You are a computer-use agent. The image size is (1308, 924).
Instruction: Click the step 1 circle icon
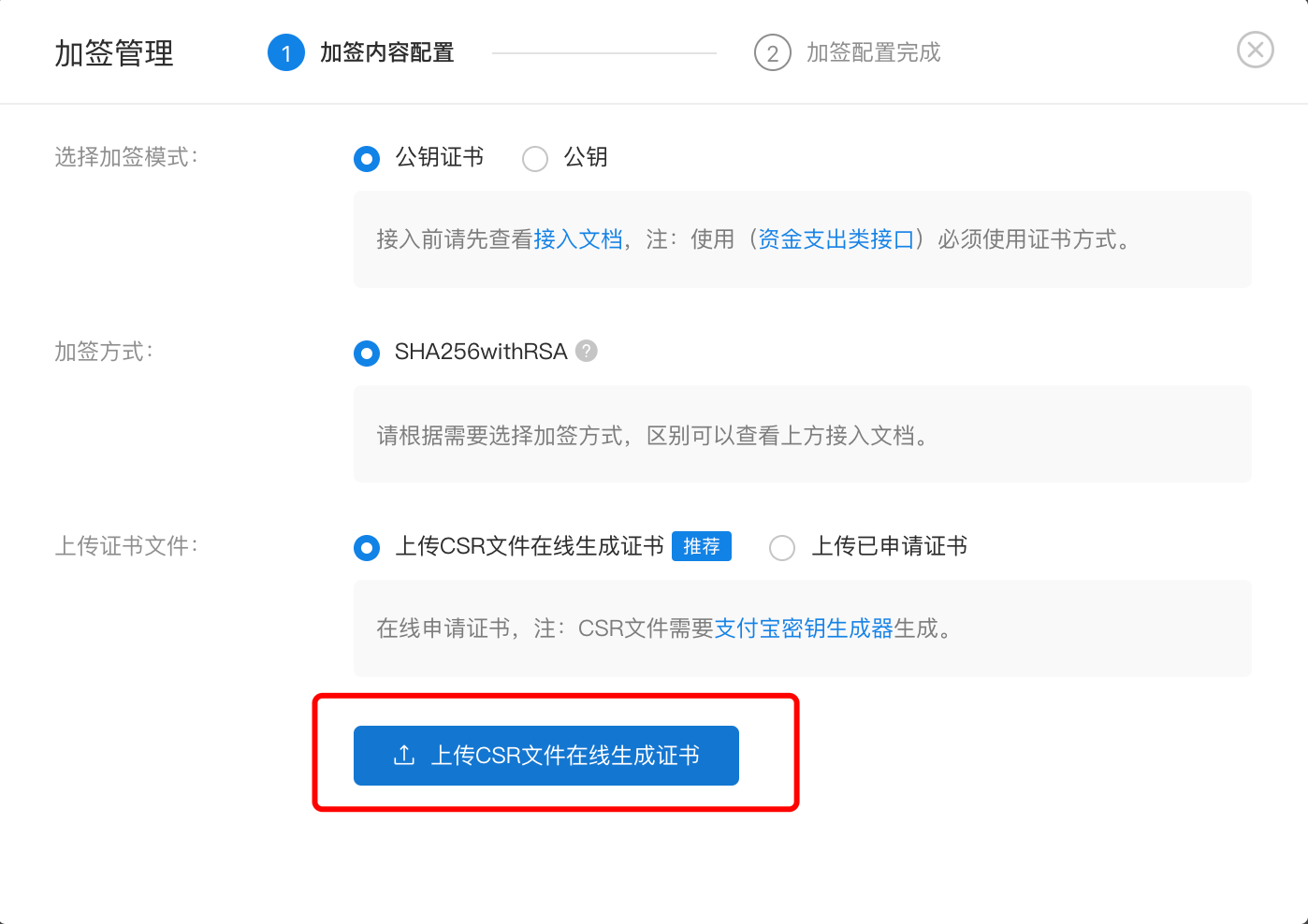(x=286, y=53)
